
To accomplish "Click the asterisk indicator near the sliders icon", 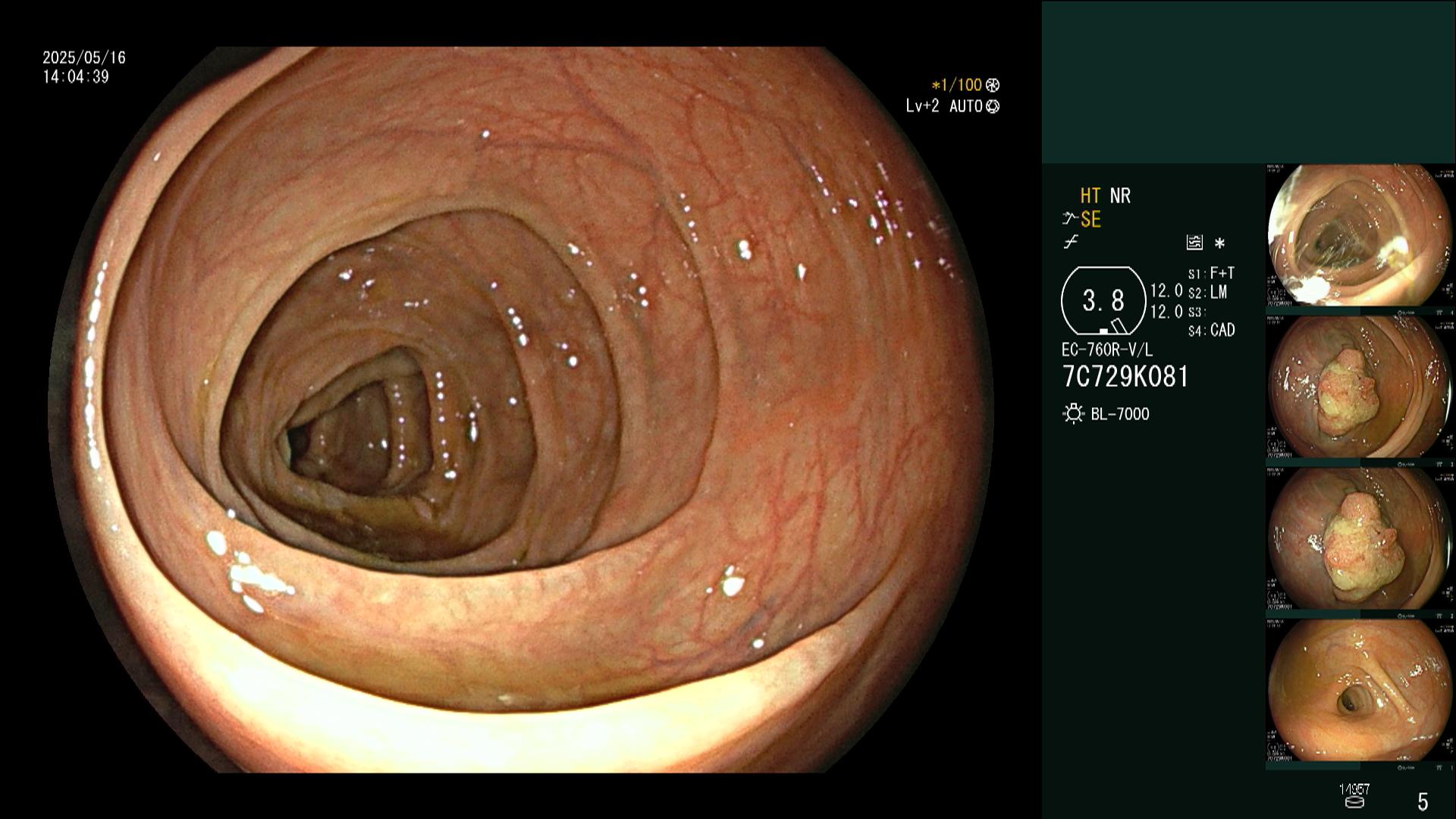I will 1219,243.
